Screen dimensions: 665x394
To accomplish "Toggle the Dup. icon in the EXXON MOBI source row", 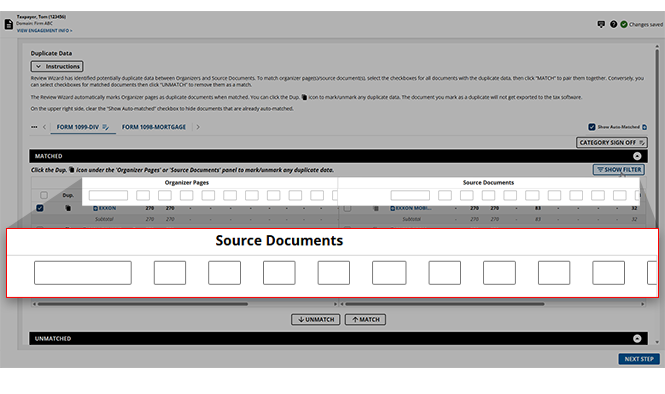I will (375, 208).
